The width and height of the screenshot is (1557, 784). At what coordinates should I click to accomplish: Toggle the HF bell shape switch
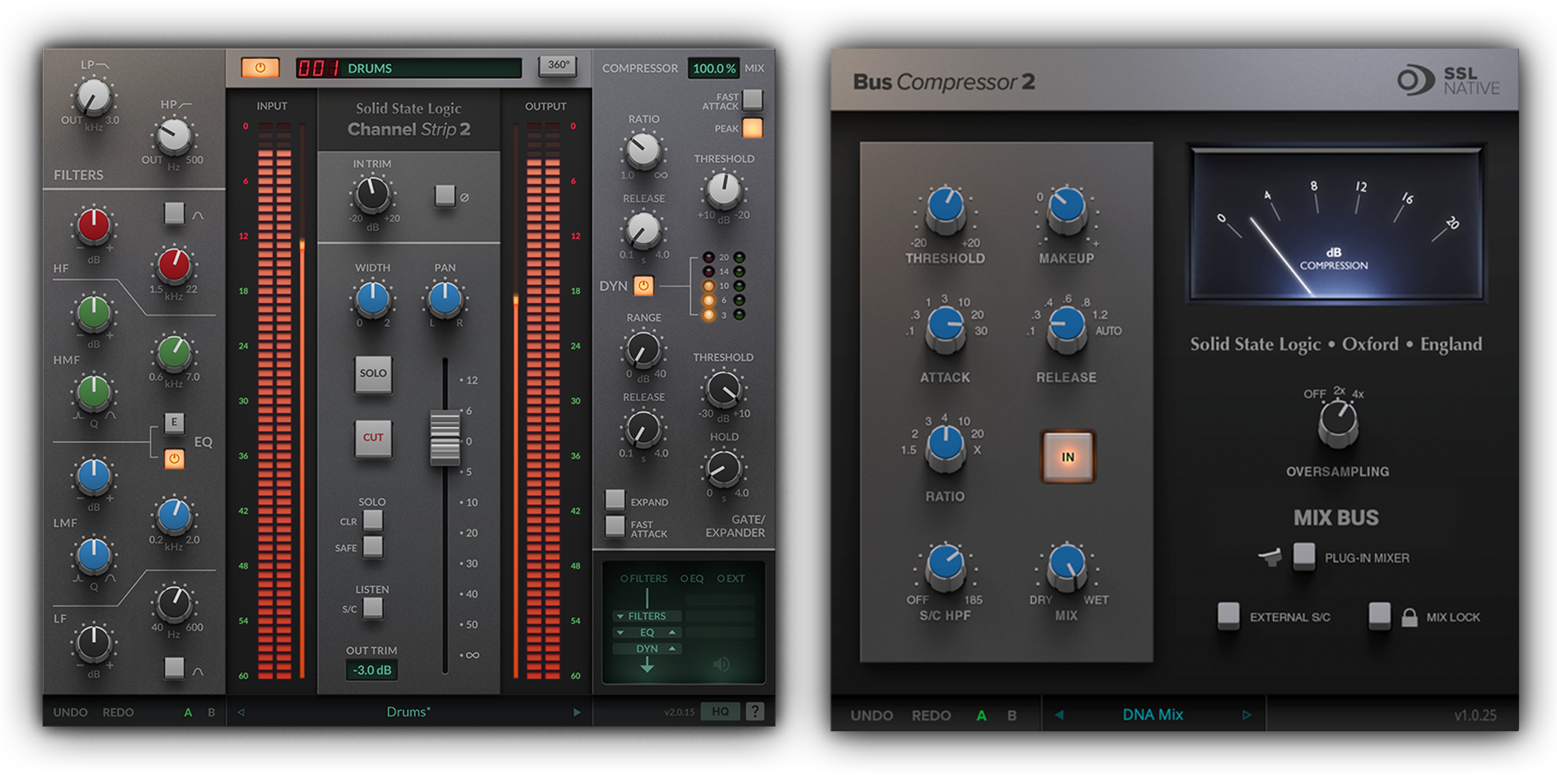pyautogui.click(x=174, y=213)
